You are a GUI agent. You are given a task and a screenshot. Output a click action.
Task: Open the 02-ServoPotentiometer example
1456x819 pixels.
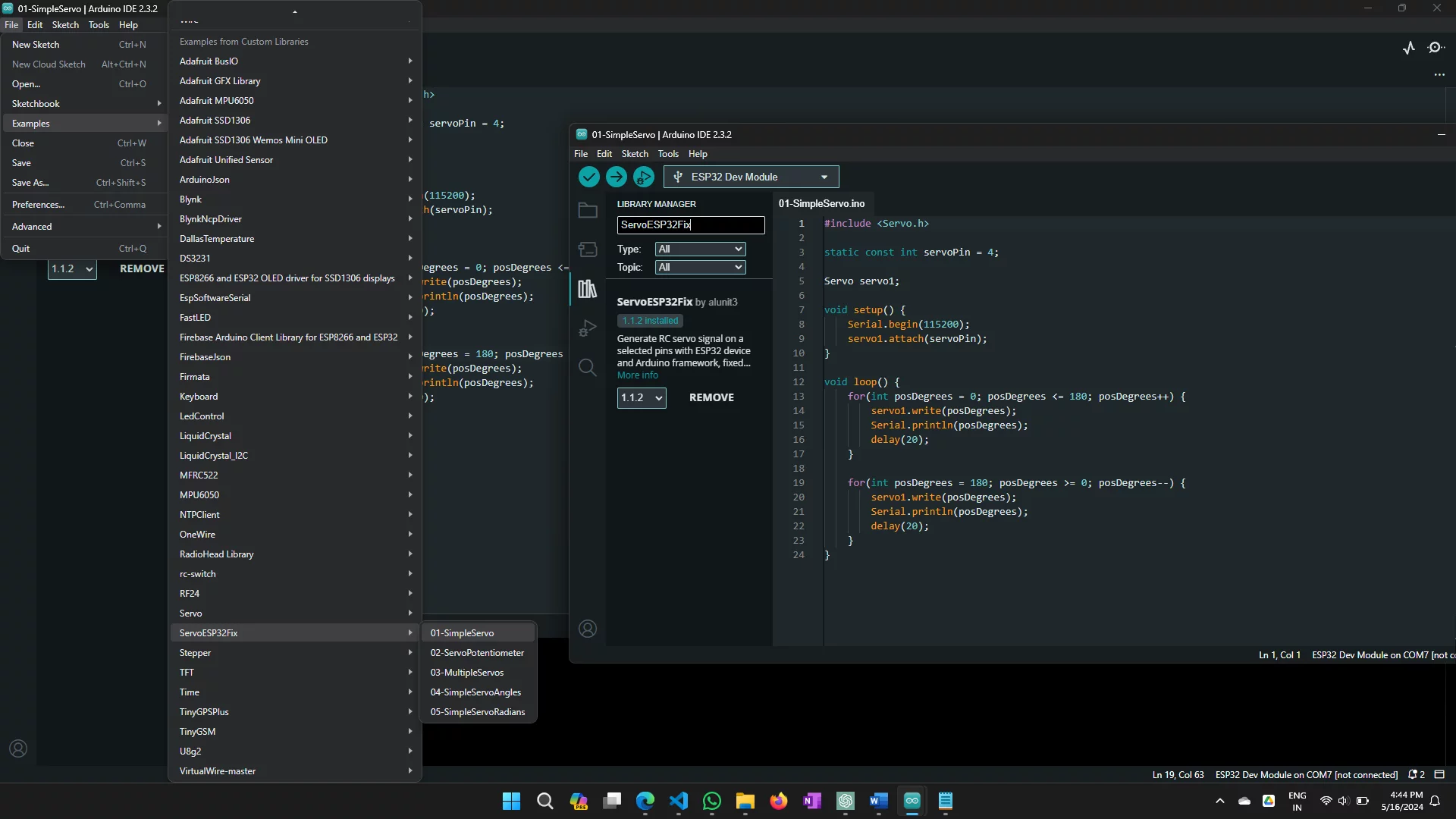(478, 653)
